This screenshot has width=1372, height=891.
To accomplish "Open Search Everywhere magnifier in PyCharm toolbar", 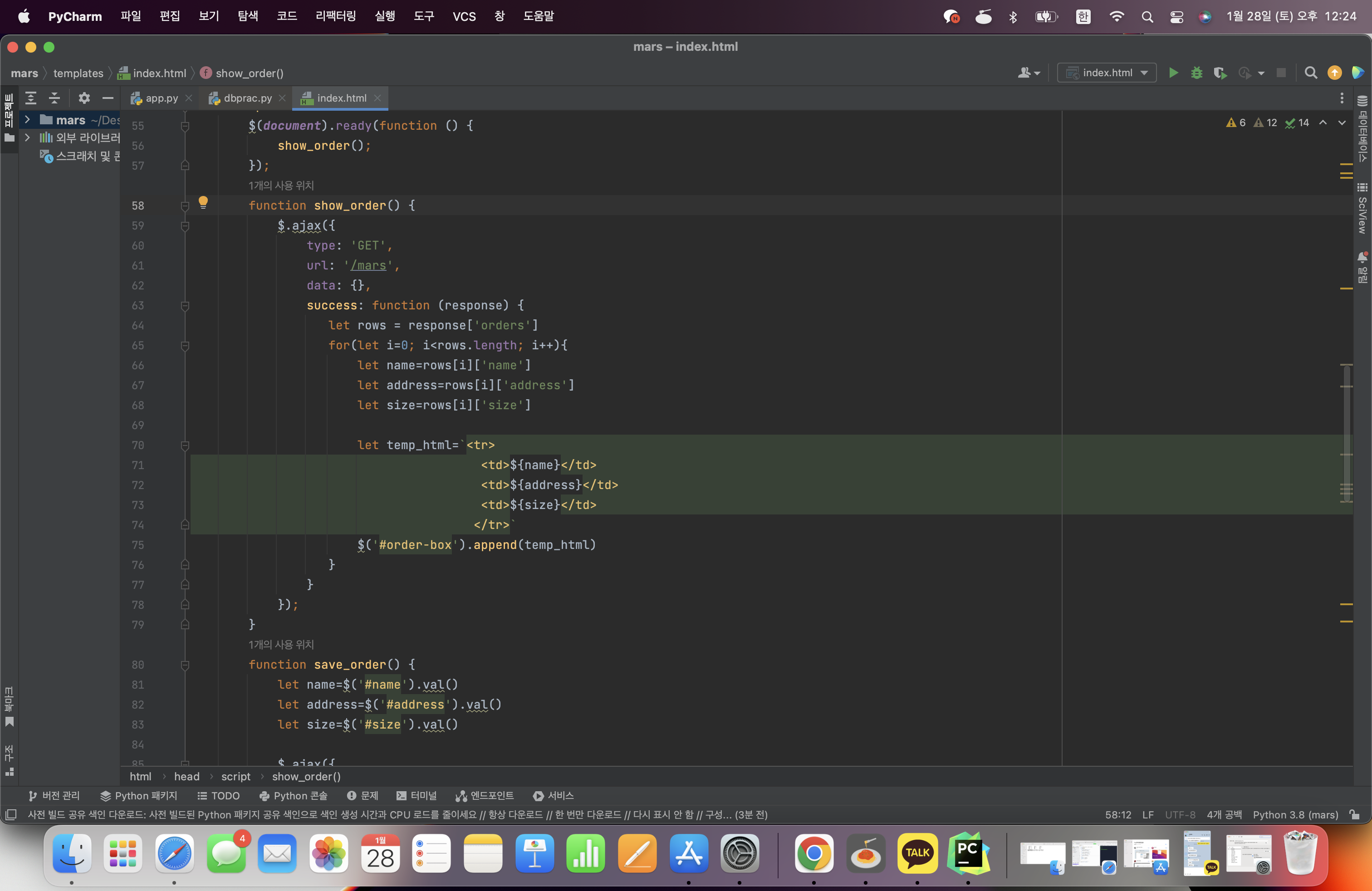I will [x=1311, y=73].
